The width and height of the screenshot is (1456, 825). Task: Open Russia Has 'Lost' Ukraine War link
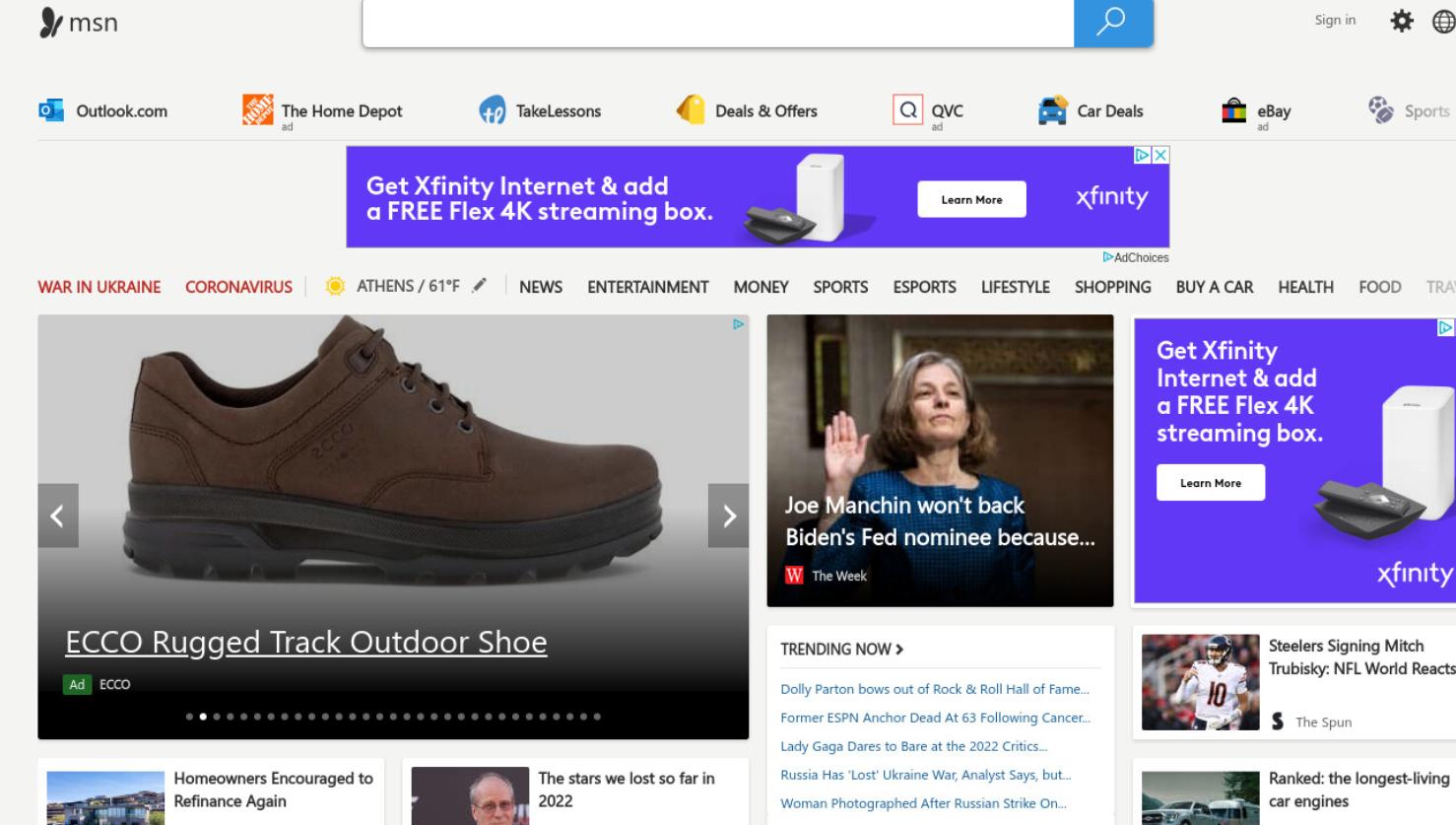(x=926, y=775)
